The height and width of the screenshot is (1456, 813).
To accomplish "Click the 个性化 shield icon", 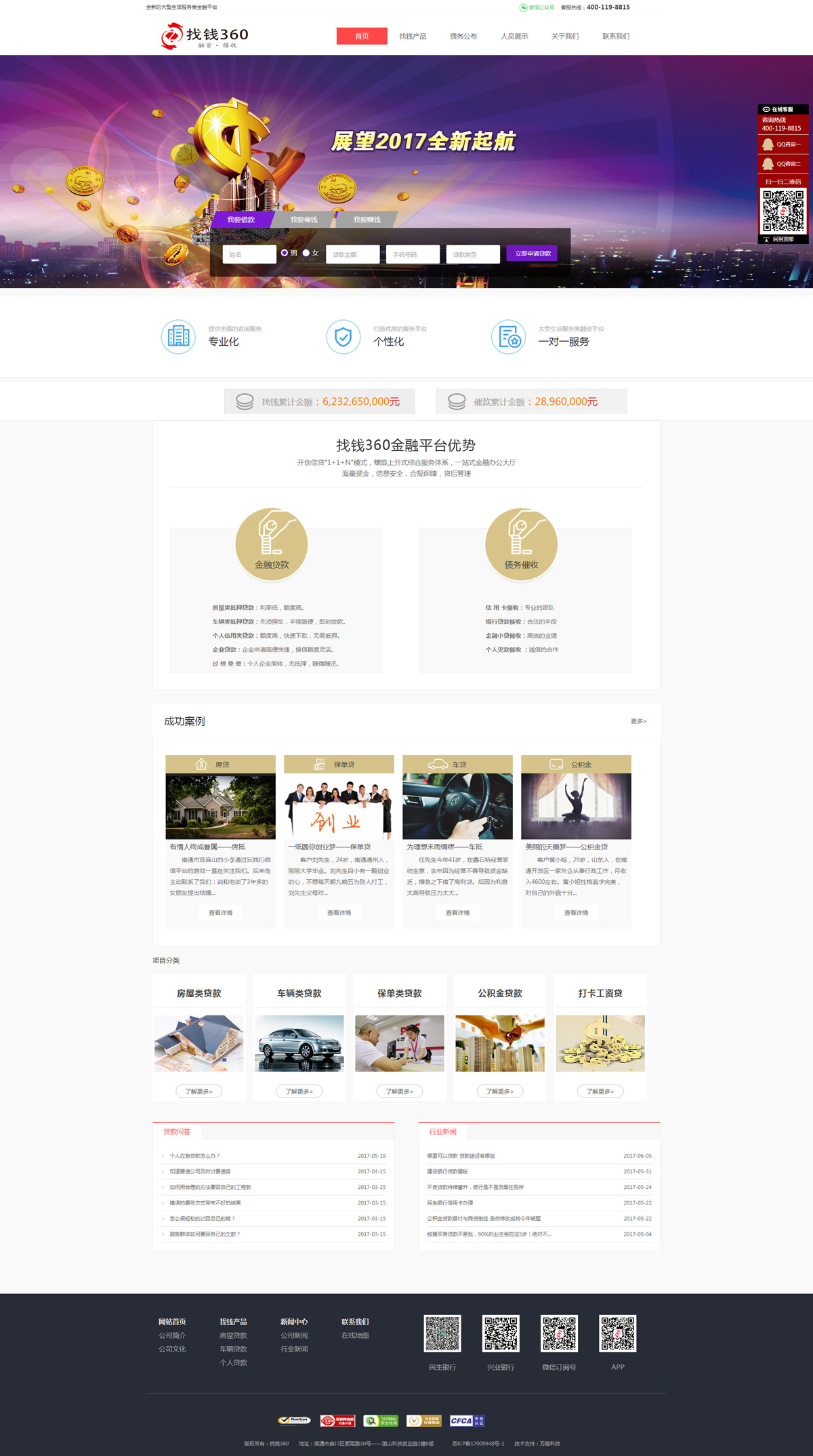I will point(343,336).
